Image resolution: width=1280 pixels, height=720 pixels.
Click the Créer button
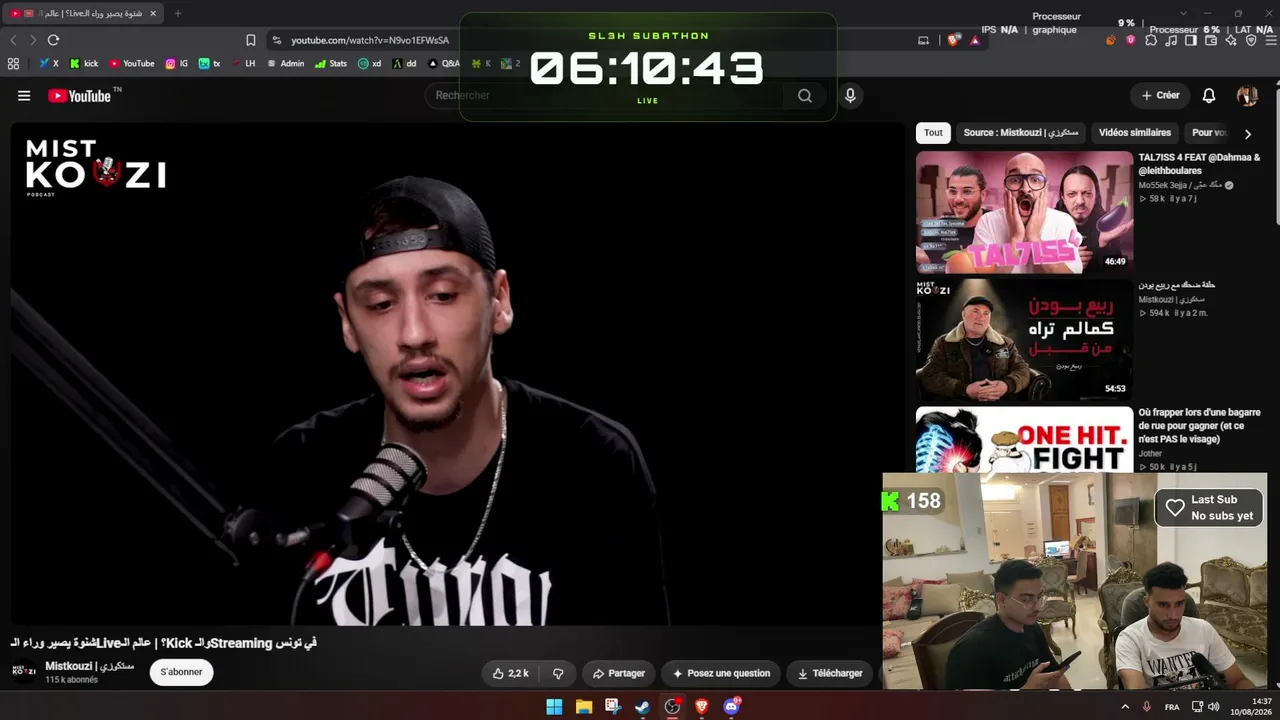pyautogui.click(x=1160, y=96)
